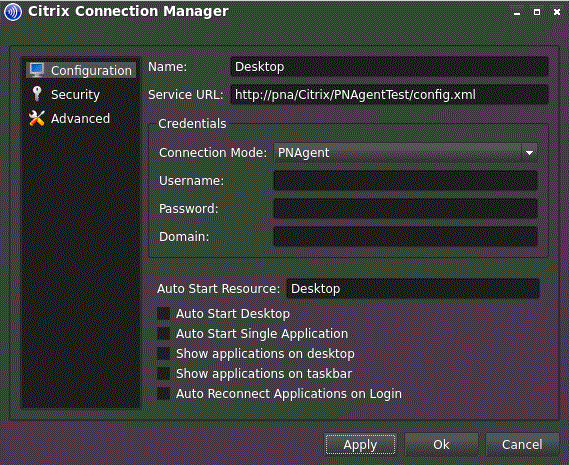Click into the Service URL field

389,95
